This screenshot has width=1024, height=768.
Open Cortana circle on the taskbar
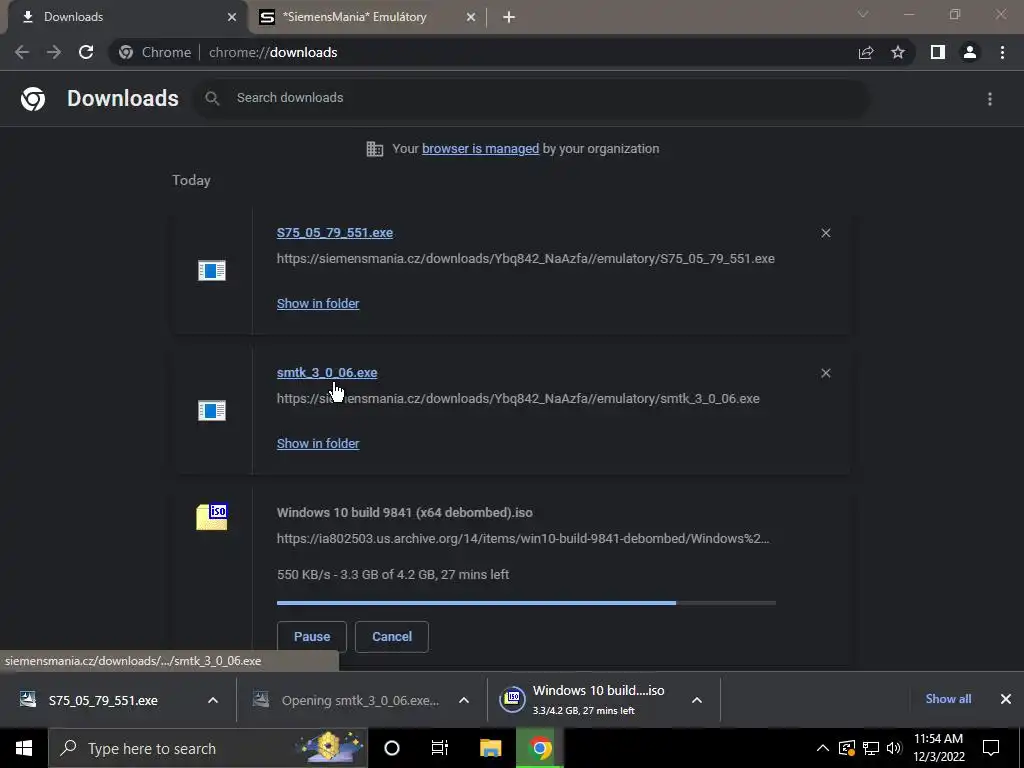(x=392, y=748)
